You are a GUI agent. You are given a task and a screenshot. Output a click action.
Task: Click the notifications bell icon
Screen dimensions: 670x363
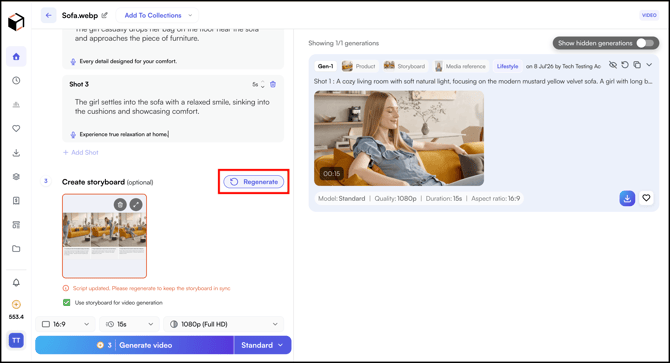coord(16,283)
